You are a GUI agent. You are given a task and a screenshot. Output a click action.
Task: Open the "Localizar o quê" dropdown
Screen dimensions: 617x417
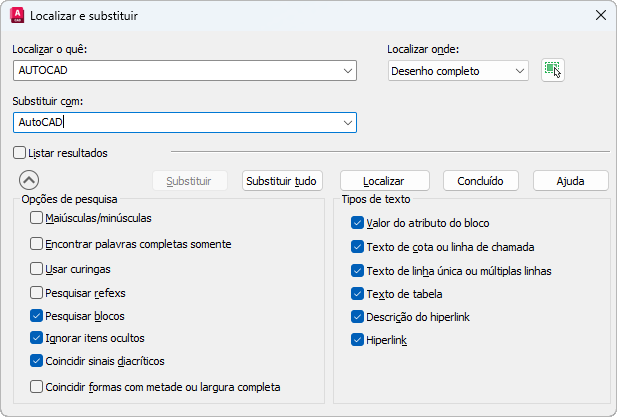coord(347,71)
